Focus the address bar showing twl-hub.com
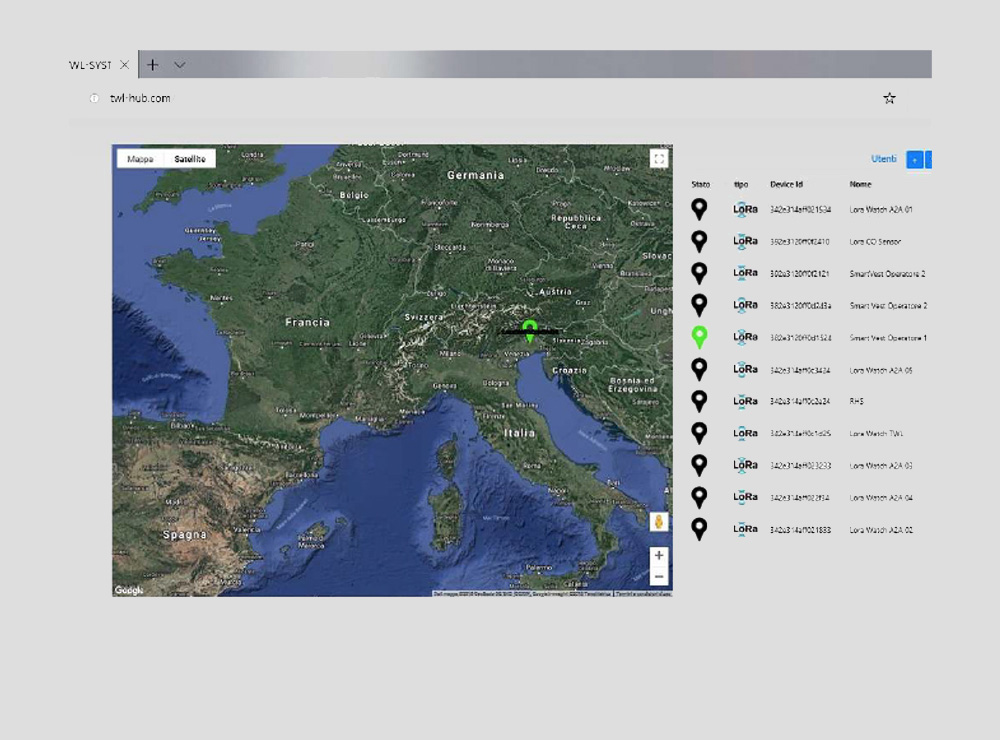The width and height of the screenshot is (1000, 740). point(140,98)
